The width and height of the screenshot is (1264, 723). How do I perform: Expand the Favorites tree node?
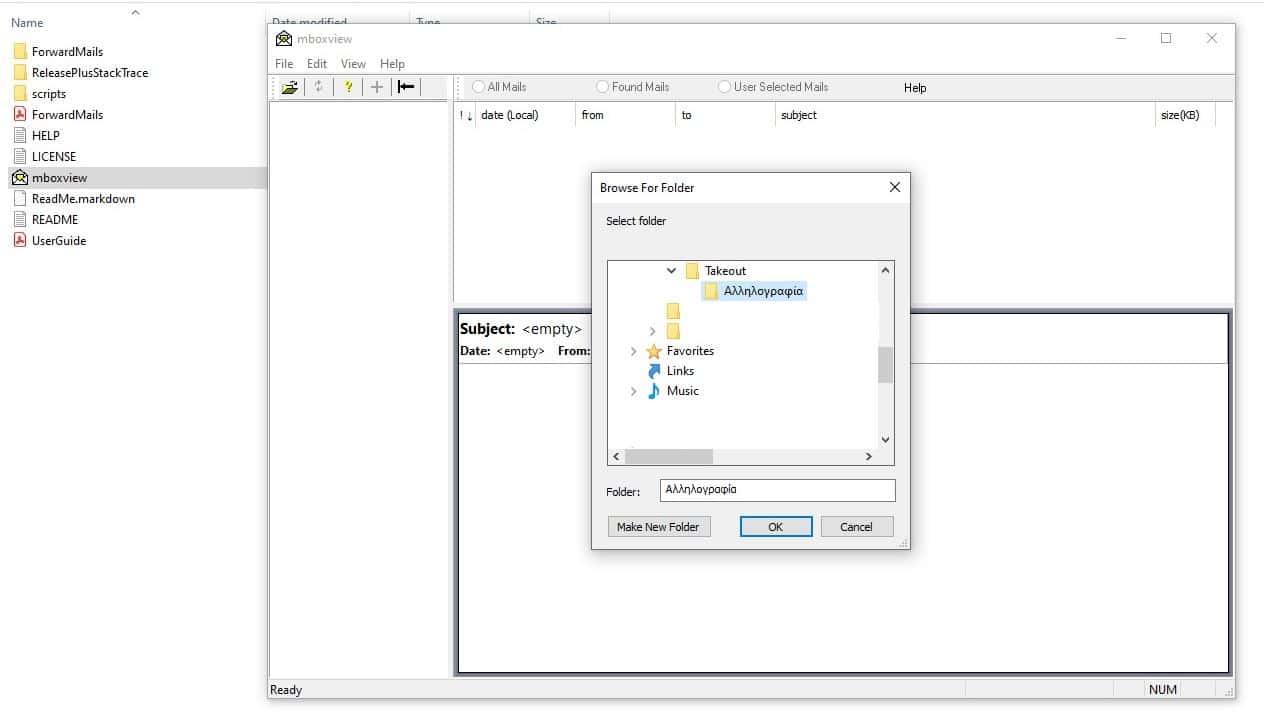[x=633, y=351]
